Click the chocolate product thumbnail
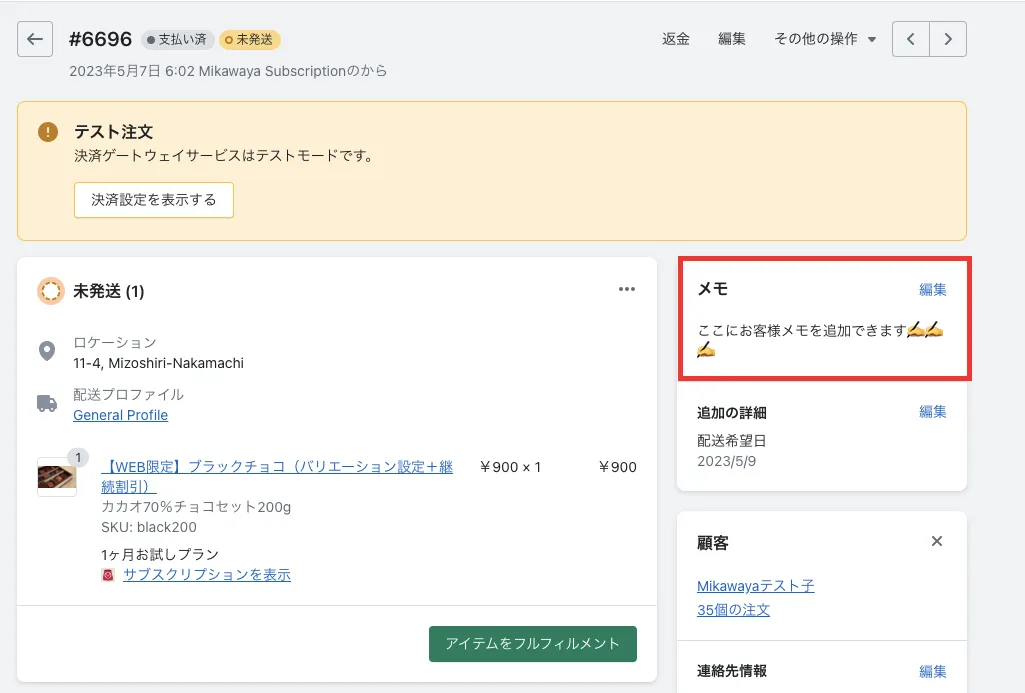Image resolution: width=1025 pixels, height=693 pixels. 56,477
